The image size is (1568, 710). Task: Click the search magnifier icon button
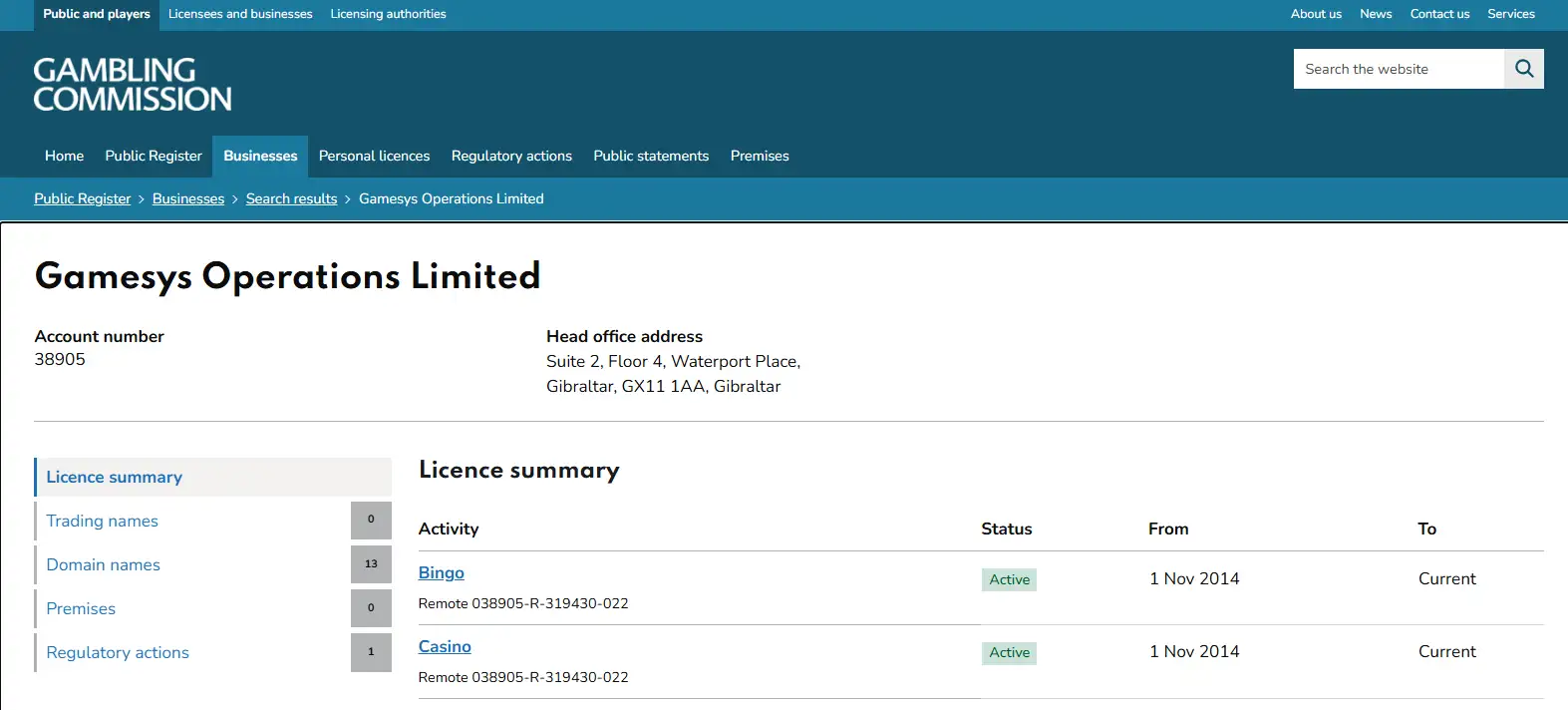(x=1523, y=69)
